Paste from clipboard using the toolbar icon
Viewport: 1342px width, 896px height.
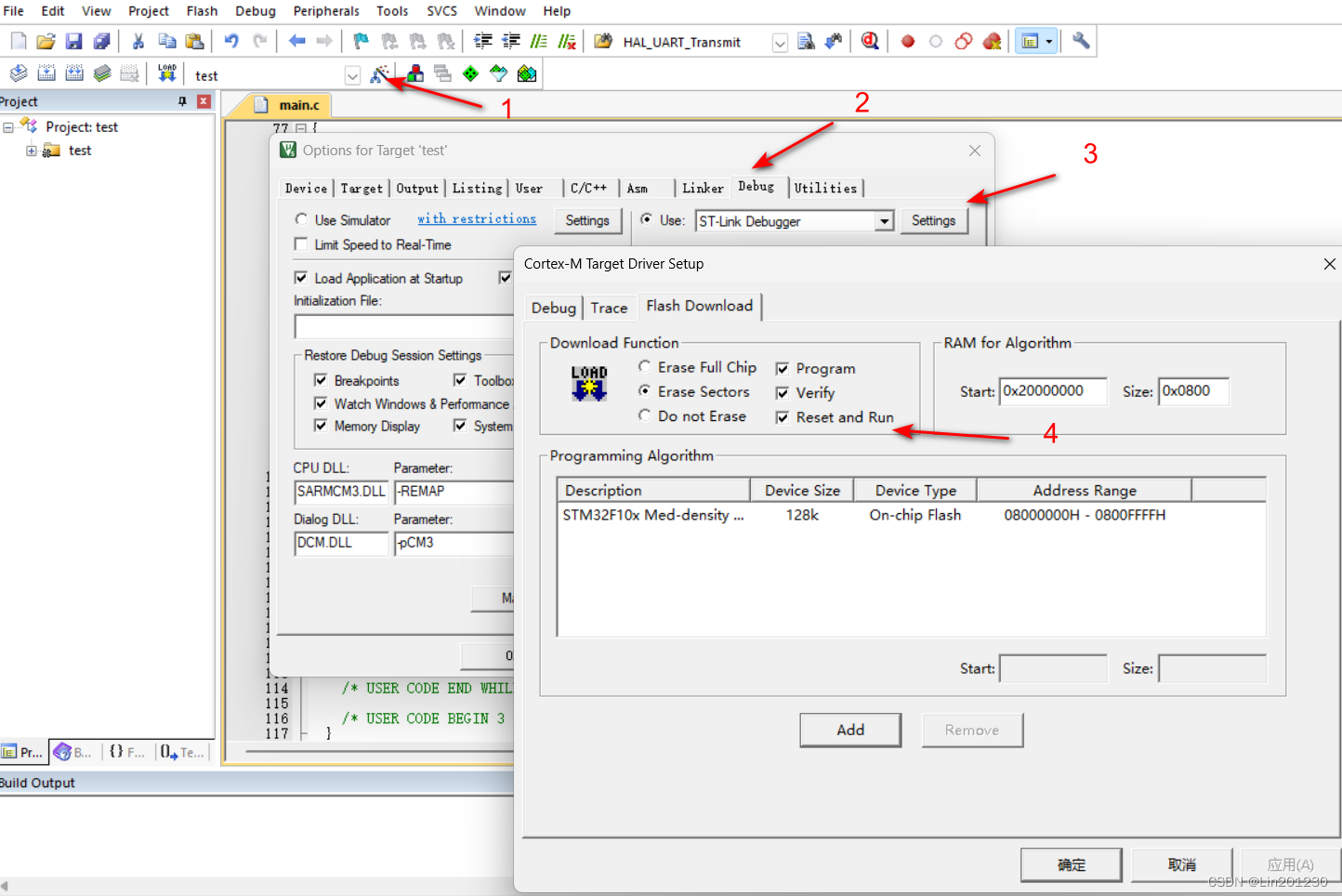[195, 41]
